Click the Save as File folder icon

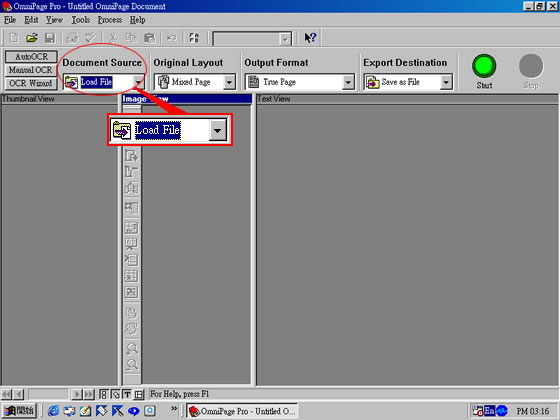point(373,82)
